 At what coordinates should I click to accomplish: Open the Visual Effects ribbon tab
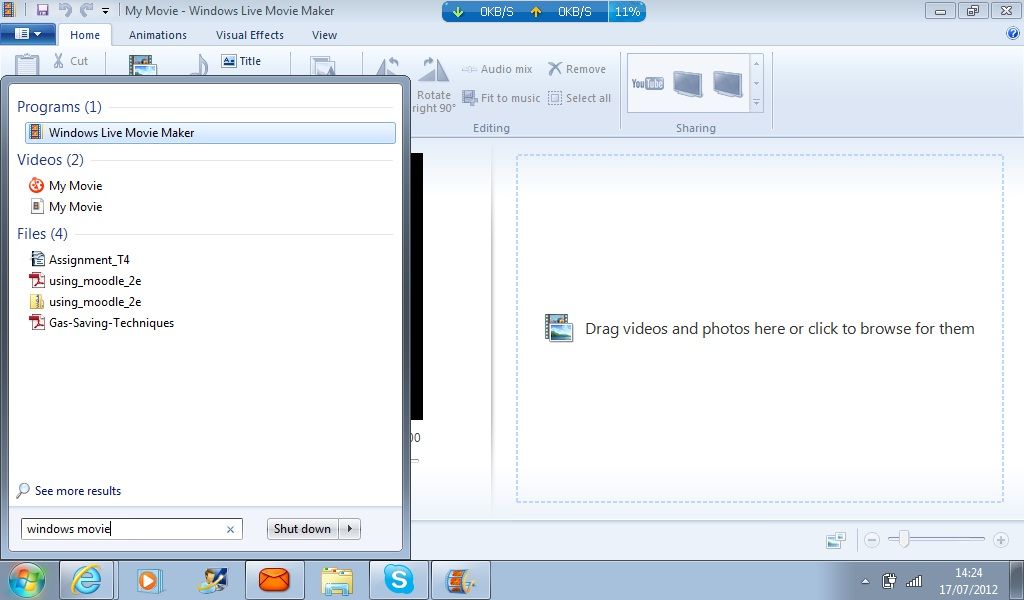[249, 35]
